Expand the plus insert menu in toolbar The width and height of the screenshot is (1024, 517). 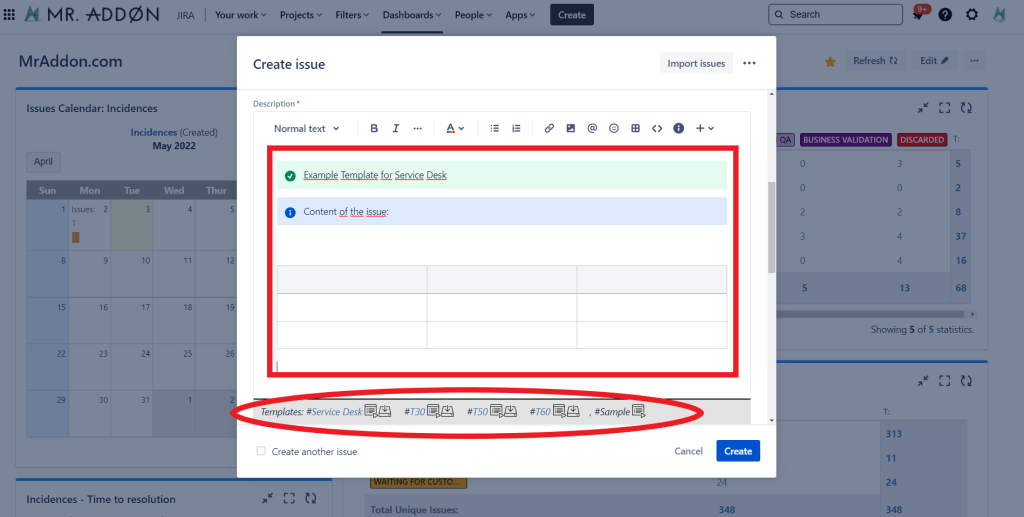click(x=704, y=128)
